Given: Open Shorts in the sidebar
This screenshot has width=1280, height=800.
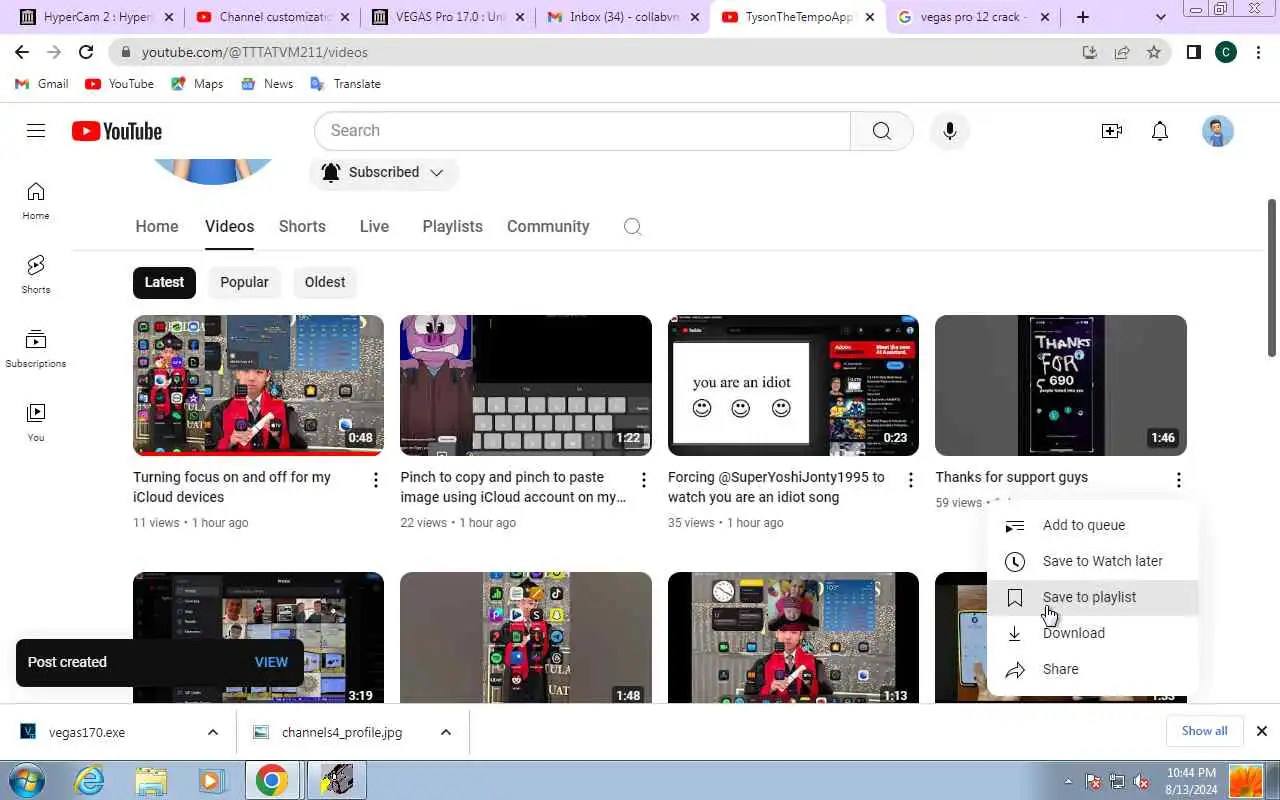Looking at the screenshot, I should pyautogui.click(x=36, y=274).
